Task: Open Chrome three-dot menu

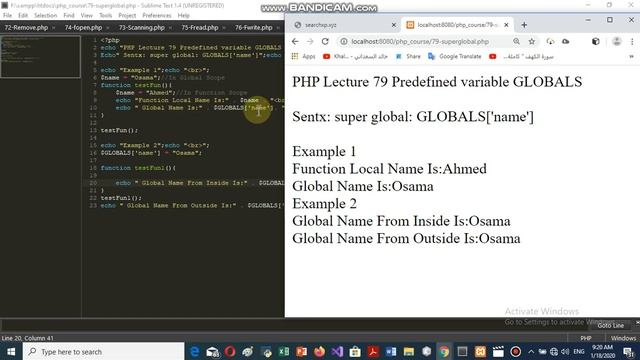Action: point(632,41)
